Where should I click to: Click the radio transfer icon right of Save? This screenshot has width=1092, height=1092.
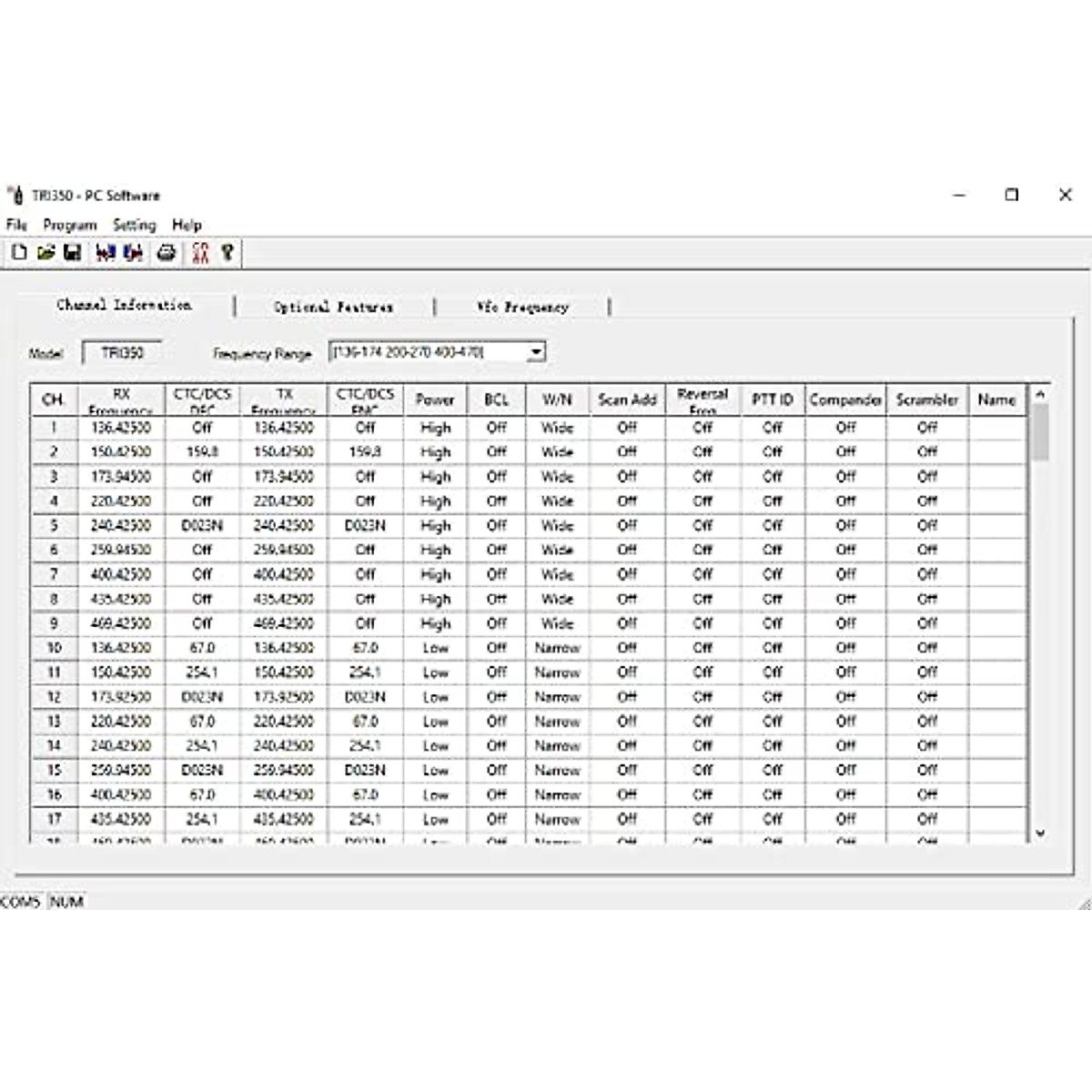coord(106,253)
